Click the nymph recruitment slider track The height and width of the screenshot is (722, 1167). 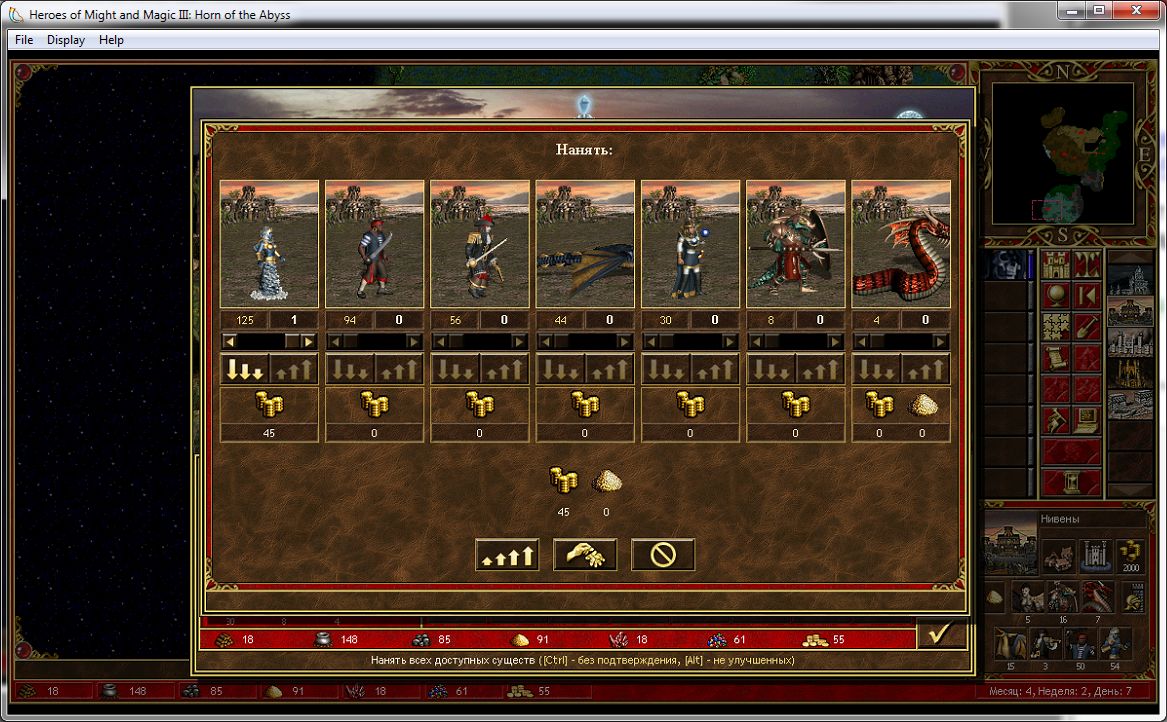click(x=269, y=342)
